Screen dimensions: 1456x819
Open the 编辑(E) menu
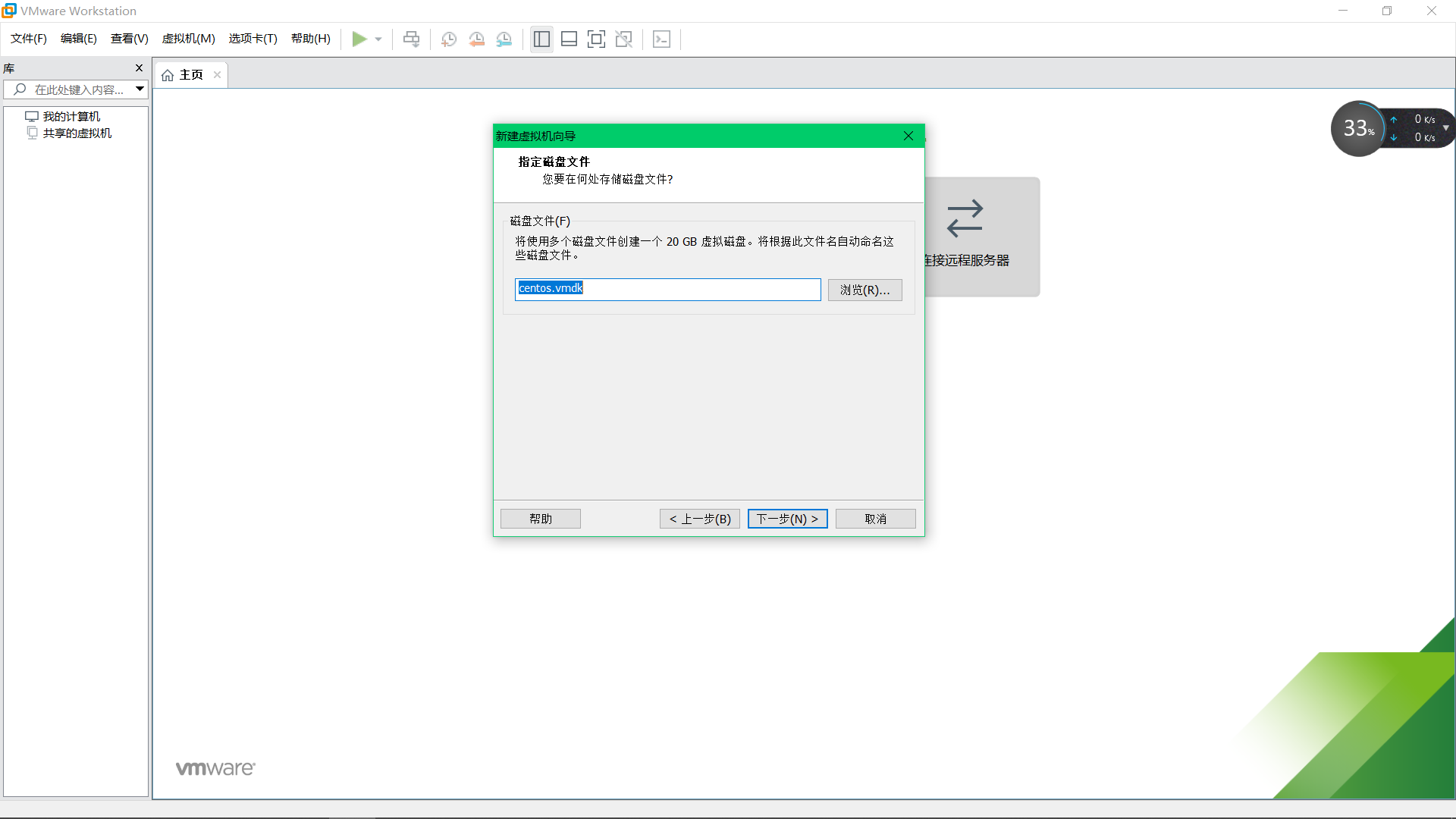pos(79,39)
